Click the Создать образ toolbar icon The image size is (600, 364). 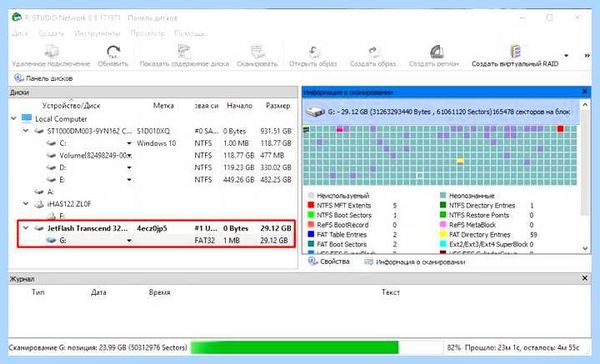tap(373, 51)
